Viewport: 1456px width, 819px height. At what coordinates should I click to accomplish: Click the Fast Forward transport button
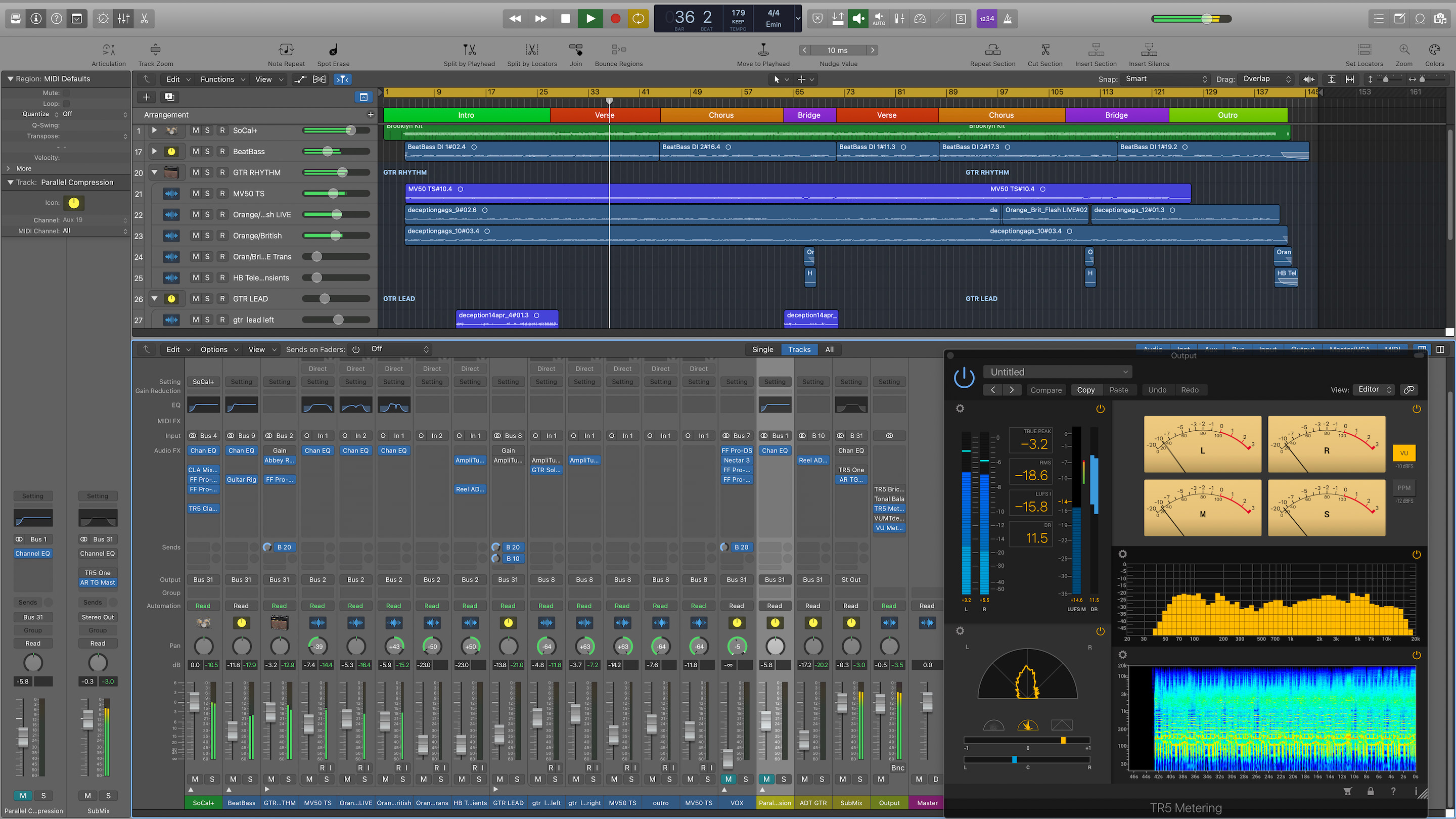pos(540,19)
